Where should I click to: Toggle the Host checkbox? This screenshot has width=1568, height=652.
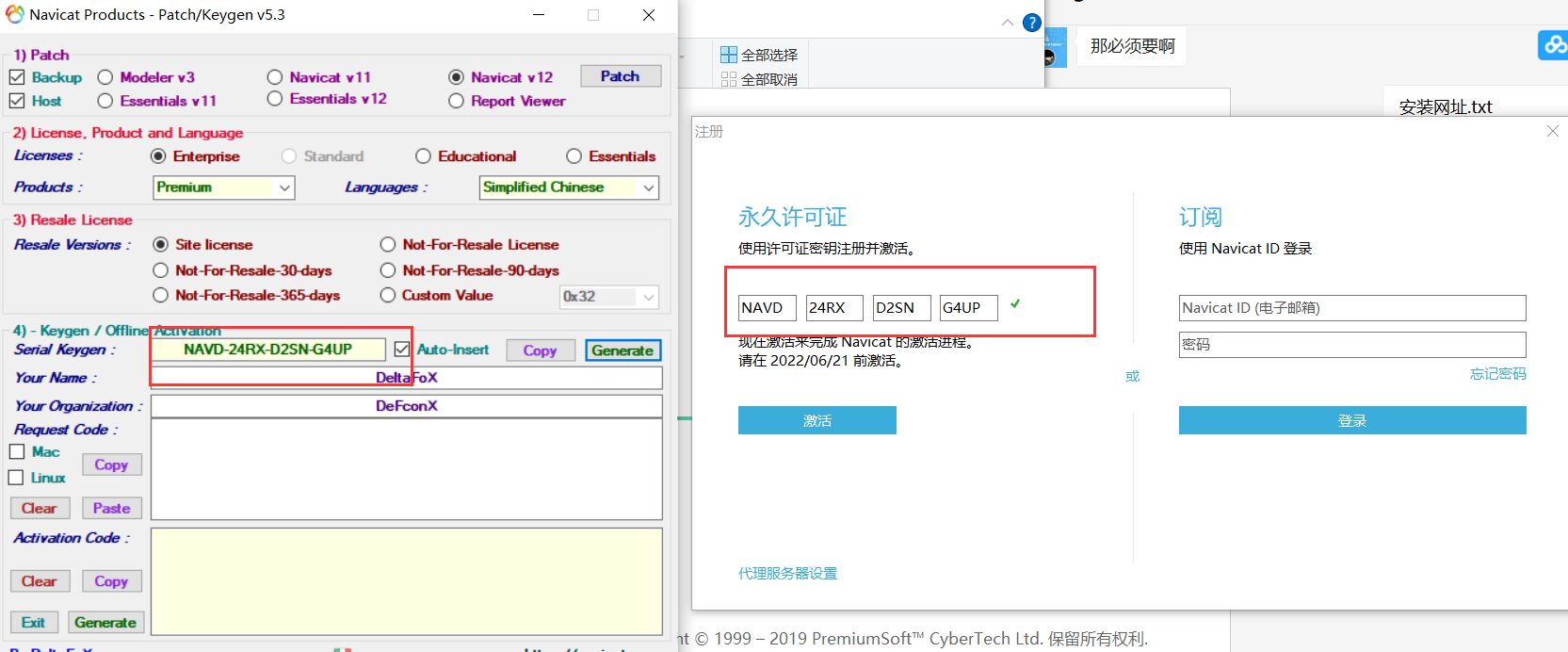point(17,101)
